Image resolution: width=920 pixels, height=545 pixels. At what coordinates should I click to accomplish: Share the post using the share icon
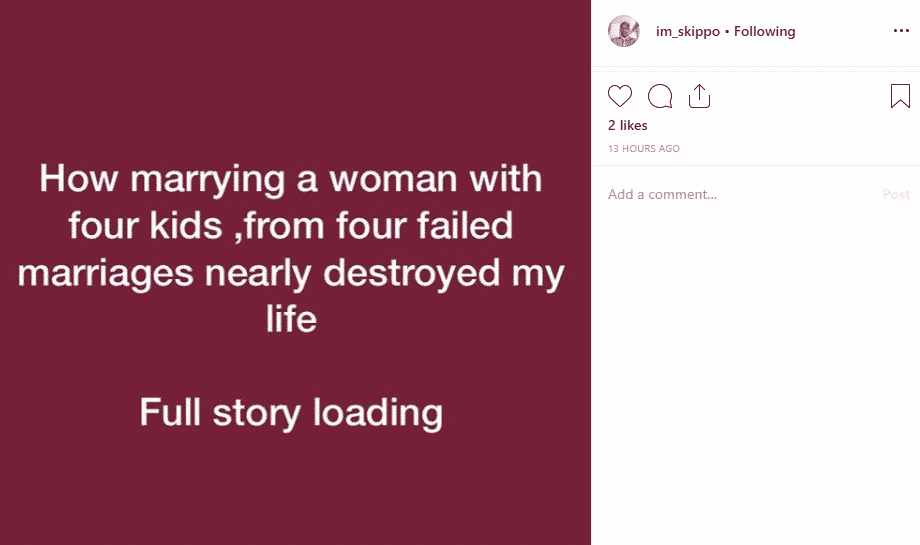point(699,96)
